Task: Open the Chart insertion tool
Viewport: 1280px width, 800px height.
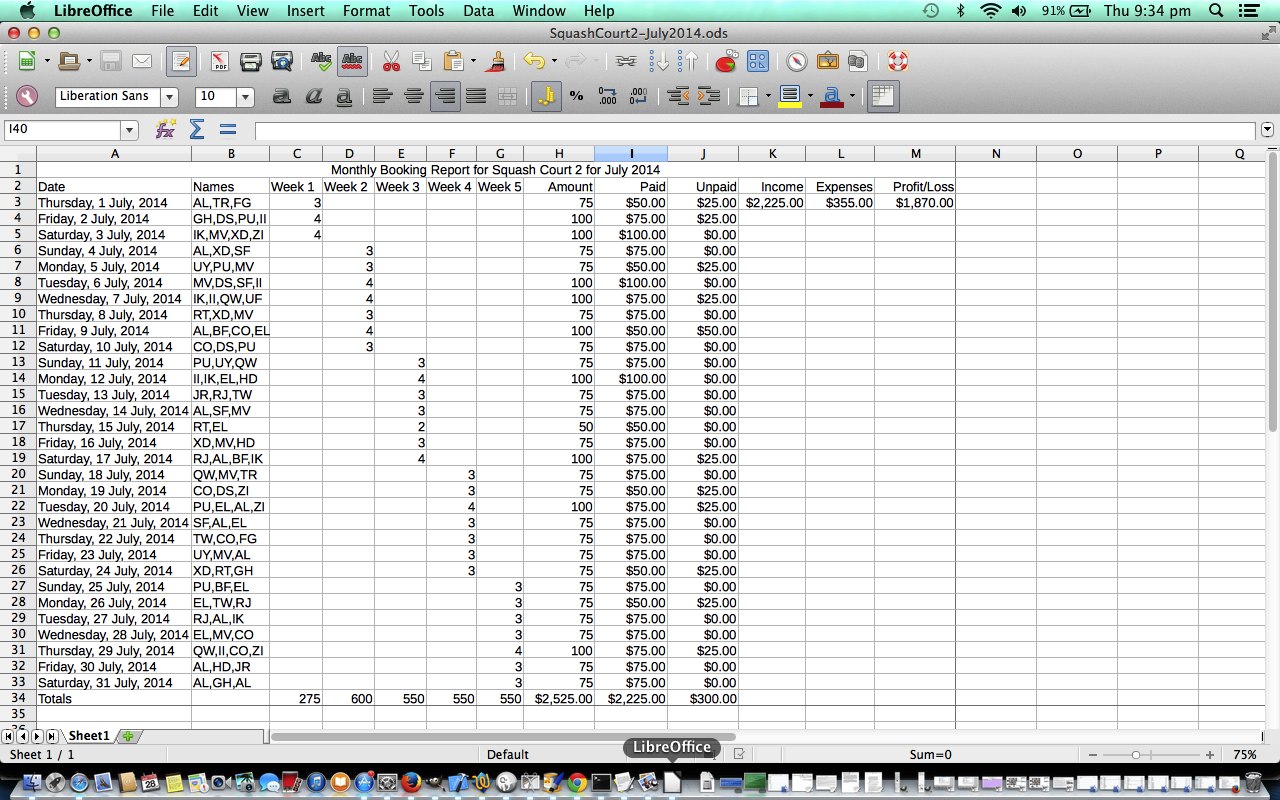Action: pos(726,60)
